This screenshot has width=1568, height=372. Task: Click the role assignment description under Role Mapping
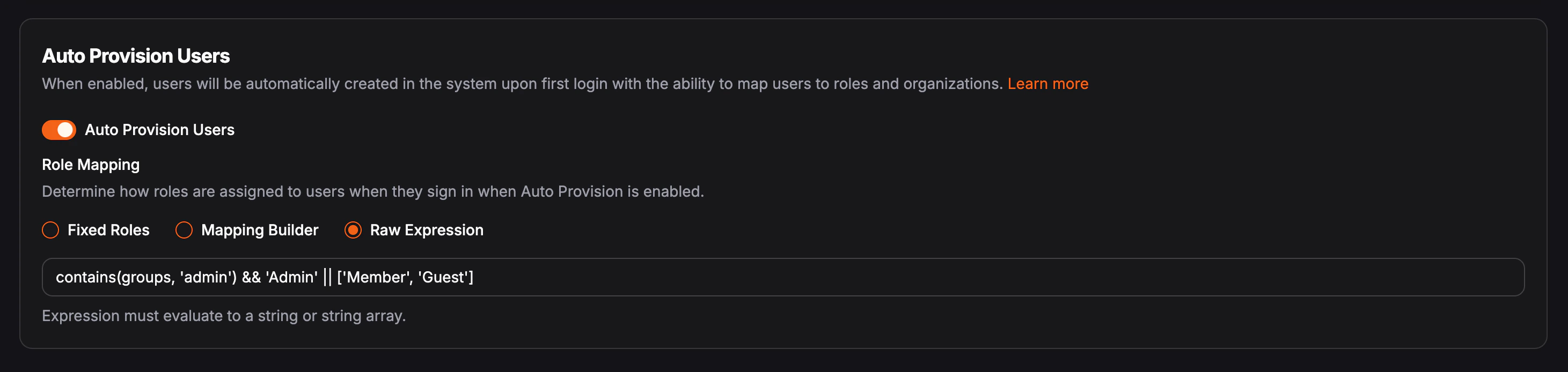point(372,192)
